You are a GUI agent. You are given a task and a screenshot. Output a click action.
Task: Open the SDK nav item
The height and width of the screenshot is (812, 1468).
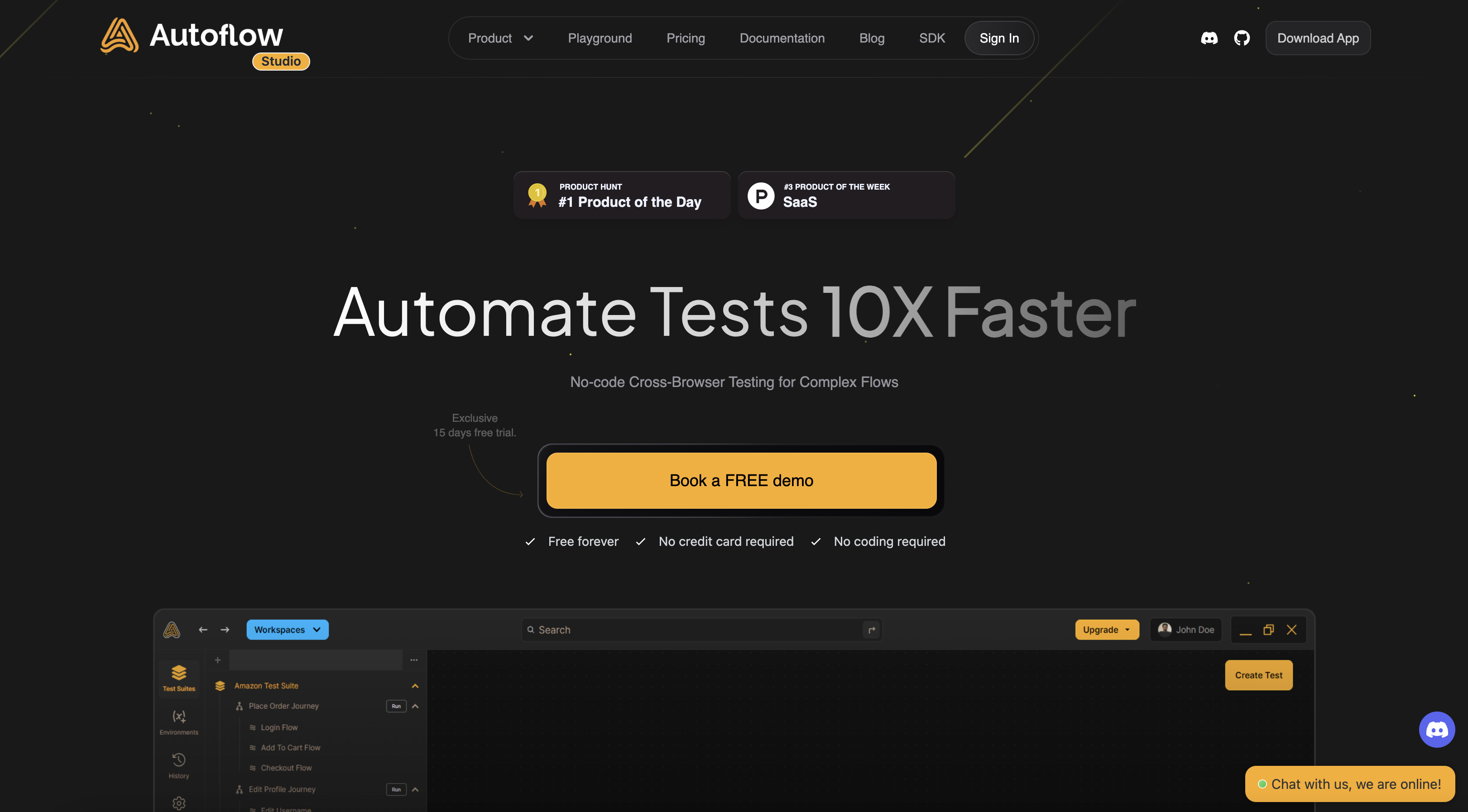[x=932, y=38]
